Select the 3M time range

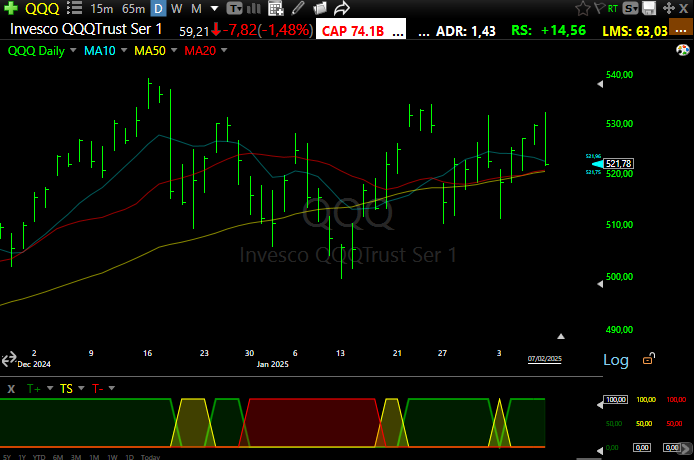[x=76, y=457]
